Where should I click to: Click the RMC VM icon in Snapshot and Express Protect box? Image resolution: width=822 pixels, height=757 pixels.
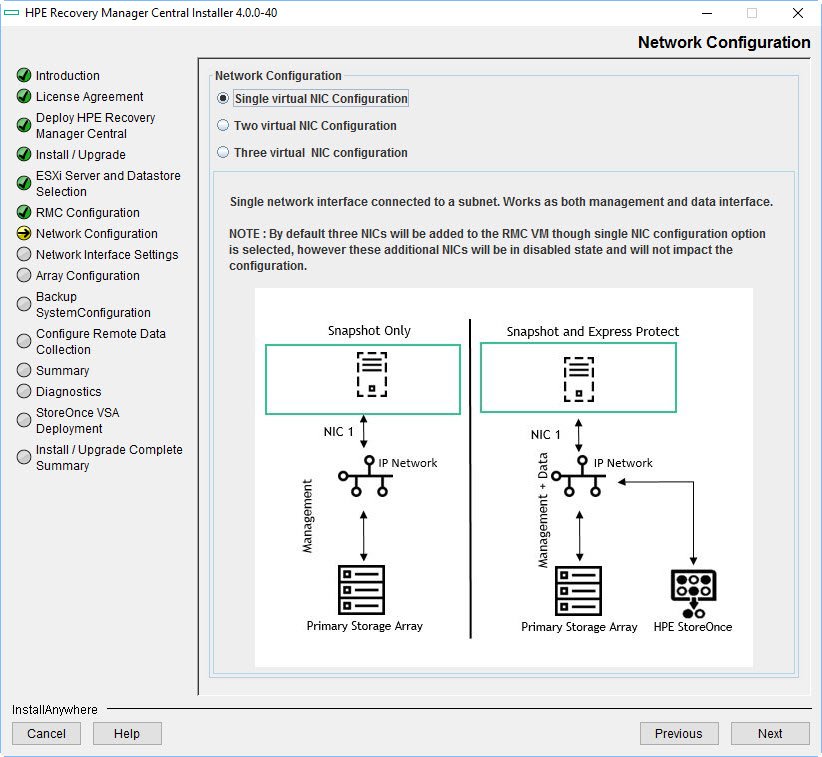pos(578,375)
